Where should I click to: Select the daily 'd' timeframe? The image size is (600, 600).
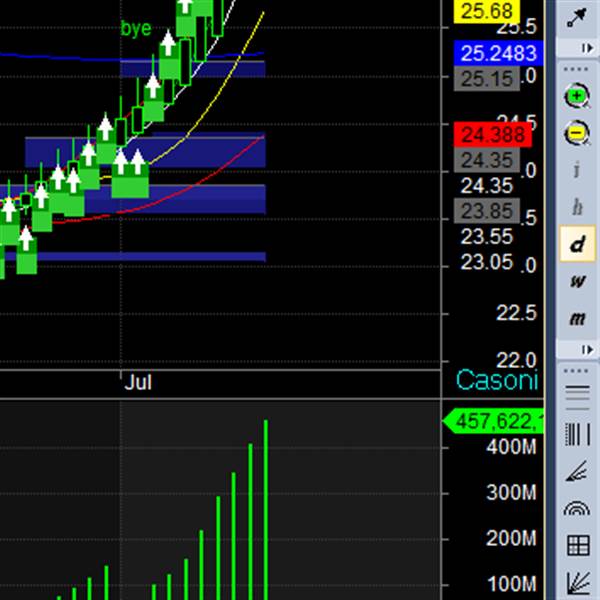(577, 244)
